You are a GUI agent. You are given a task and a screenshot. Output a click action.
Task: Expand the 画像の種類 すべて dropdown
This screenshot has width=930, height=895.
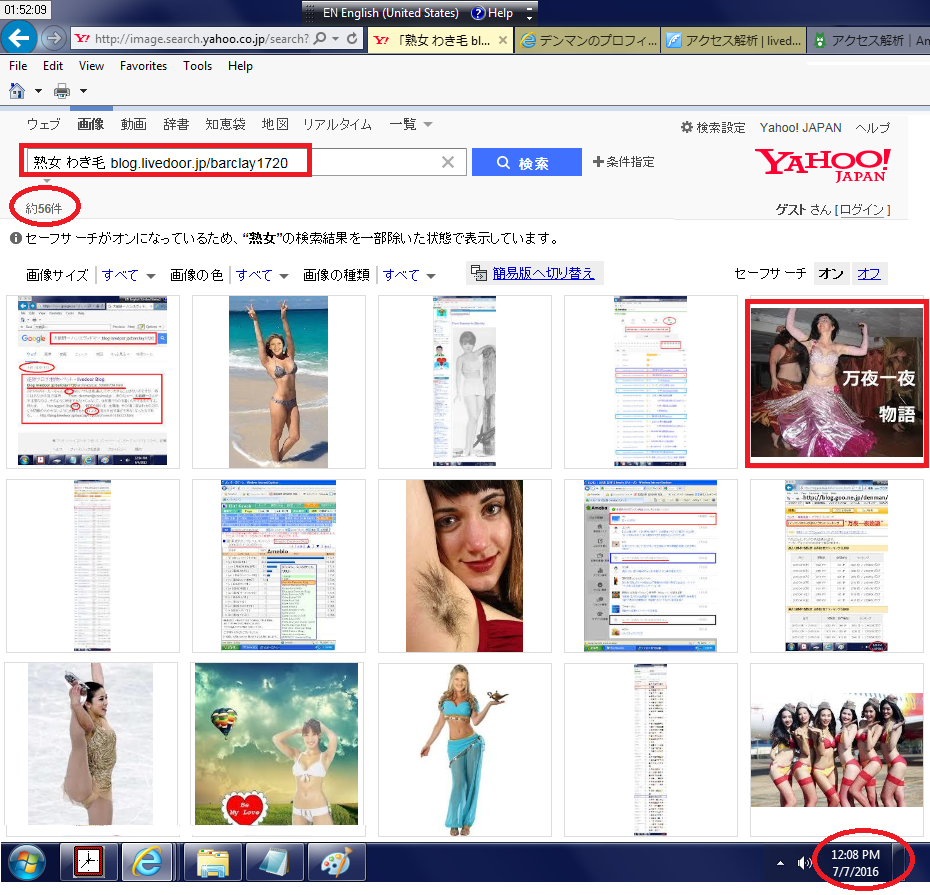point(409,275)
